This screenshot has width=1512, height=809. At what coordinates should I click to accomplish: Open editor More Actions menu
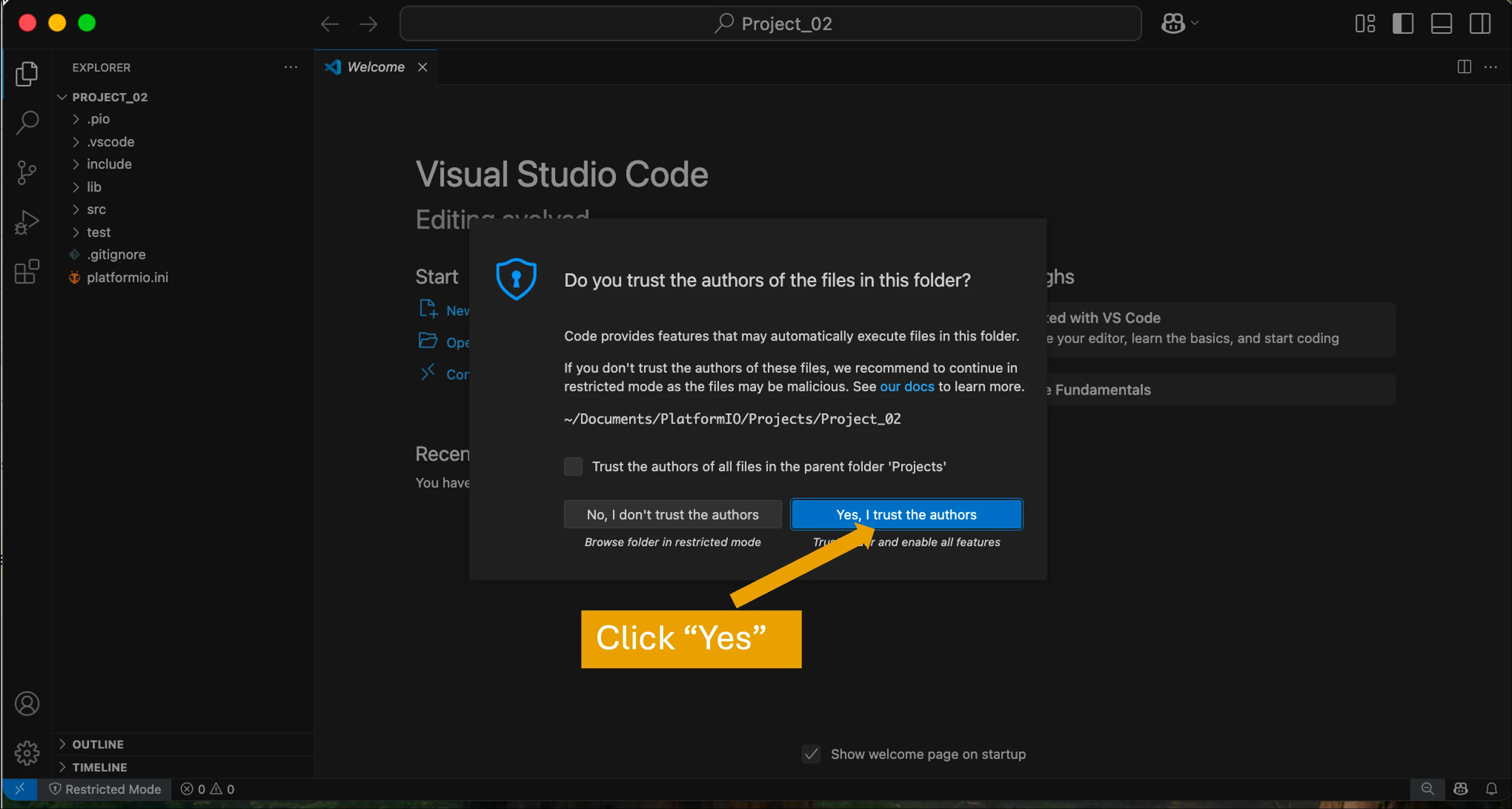(1490, 67)
